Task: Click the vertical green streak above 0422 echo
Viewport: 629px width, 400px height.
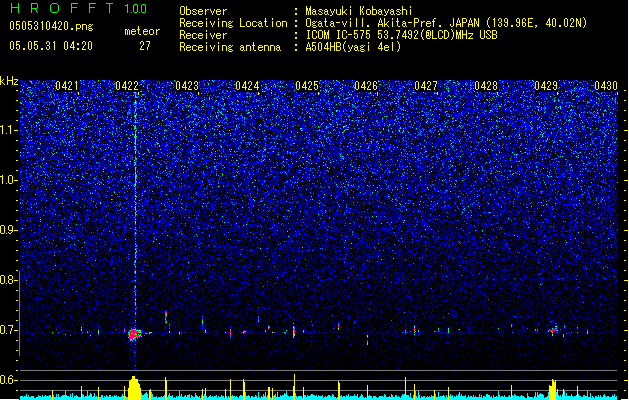Action: (x=135, y=209)
